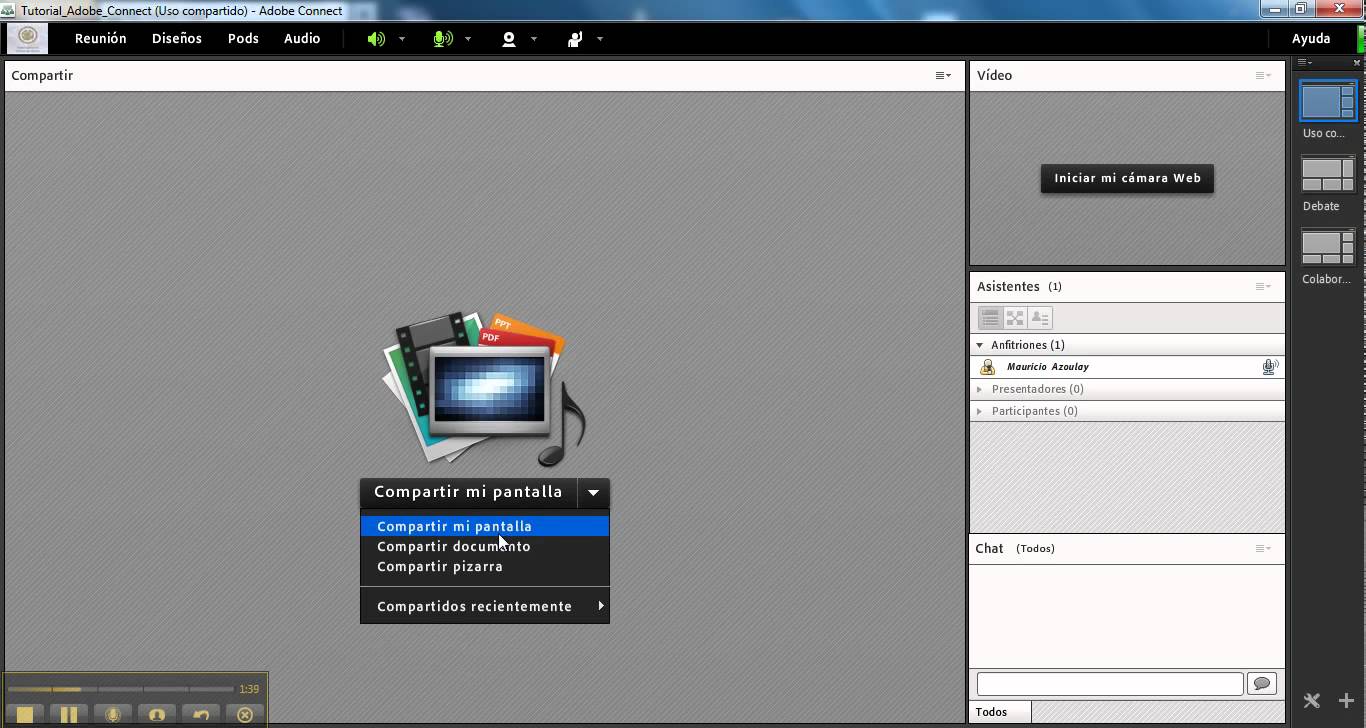This screenshot has width=1366, height=728.
Task: Open the Diseños menu
Action: pyautogui.click(x=177, y=38)
